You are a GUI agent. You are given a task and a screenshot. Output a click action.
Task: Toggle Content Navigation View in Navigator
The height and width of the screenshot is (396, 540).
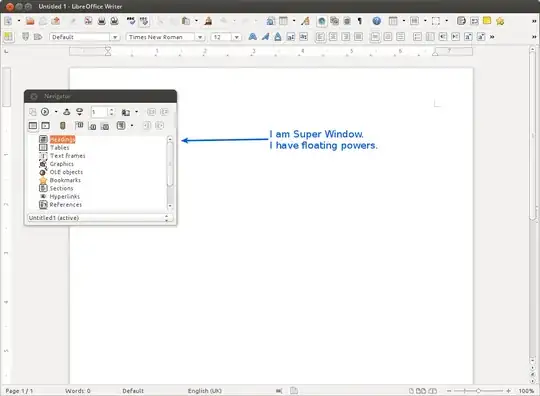click(46, 125)
